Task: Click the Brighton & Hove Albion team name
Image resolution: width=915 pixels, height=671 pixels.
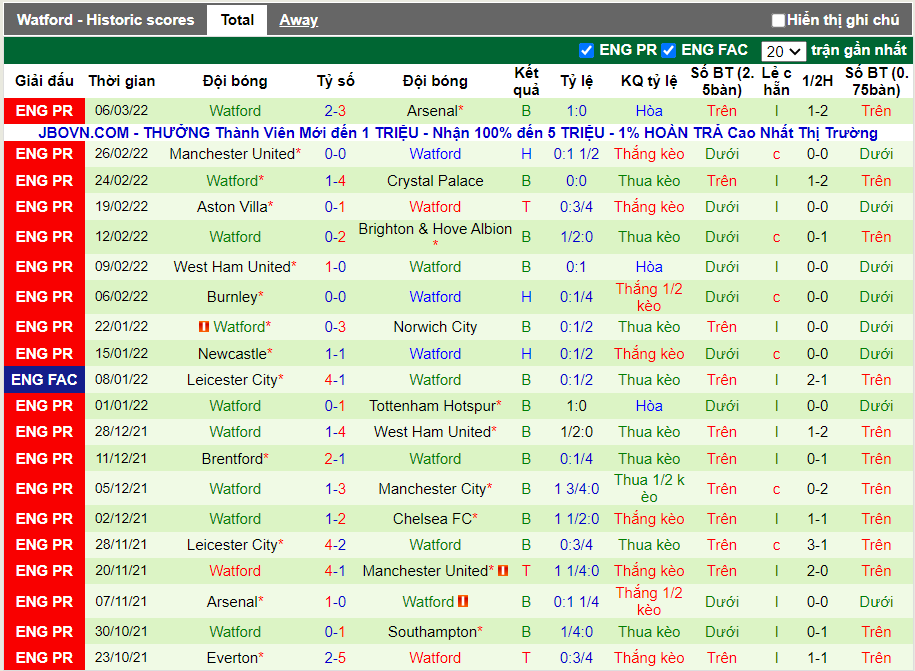Action: (x=435, y=229)
